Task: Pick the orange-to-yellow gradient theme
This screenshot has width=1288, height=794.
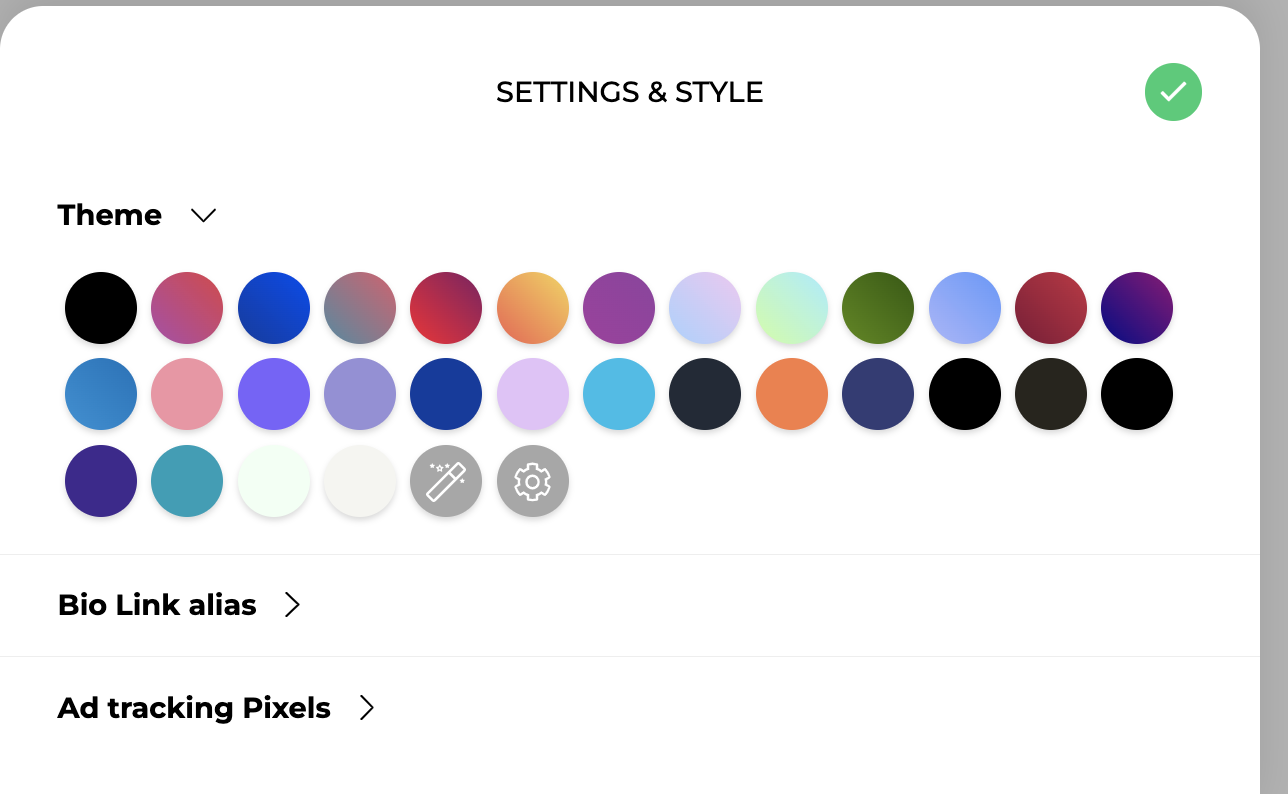Action: click(533, 308)
